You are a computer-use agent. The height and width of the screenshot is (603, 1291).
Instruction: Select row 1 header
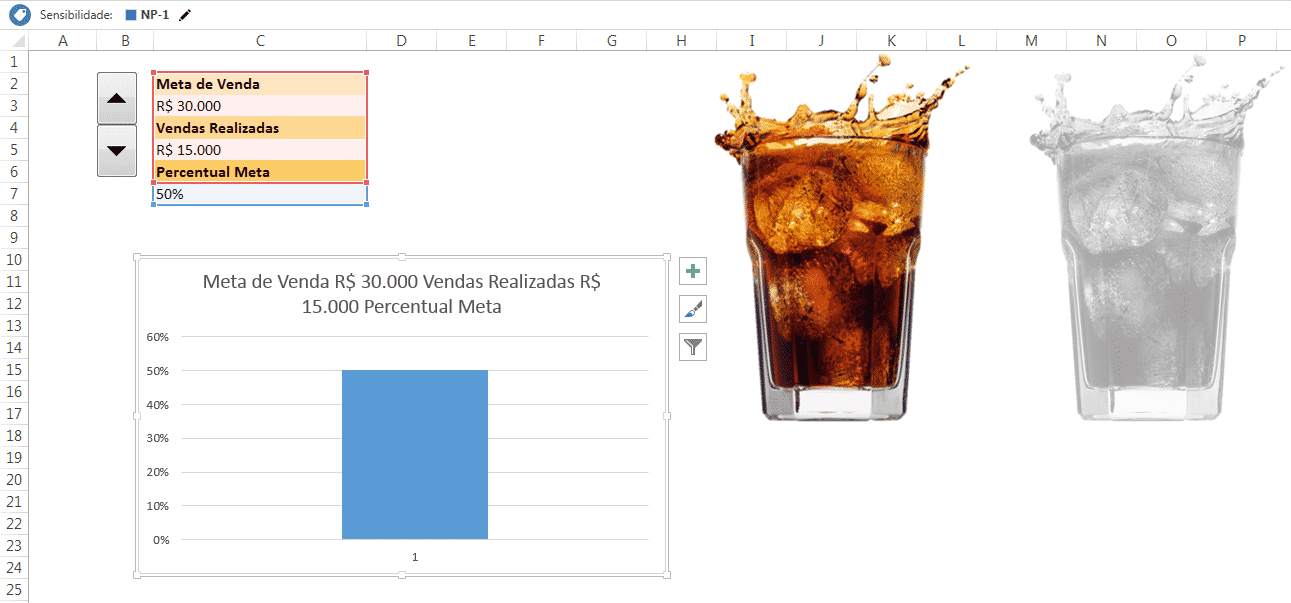coord(14,62)
